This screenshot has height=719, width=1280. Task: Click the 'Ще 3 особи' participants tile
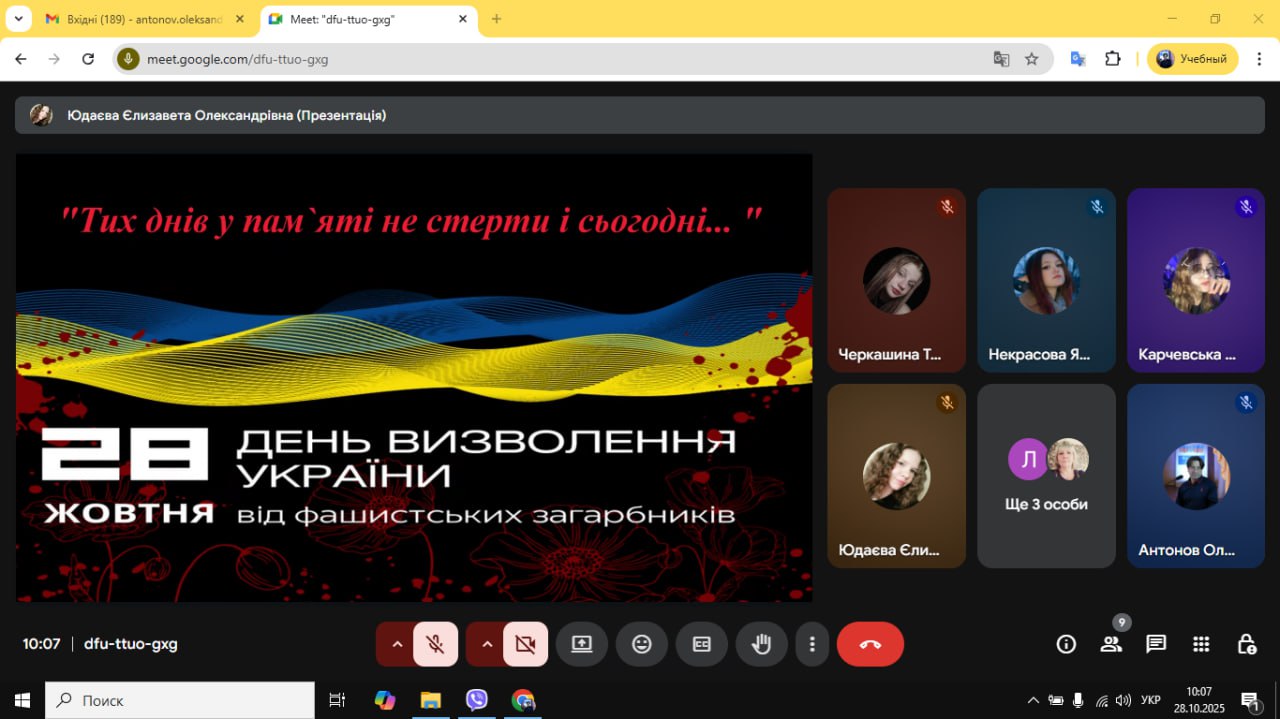pyautogui.click(x=1046, y=476)
